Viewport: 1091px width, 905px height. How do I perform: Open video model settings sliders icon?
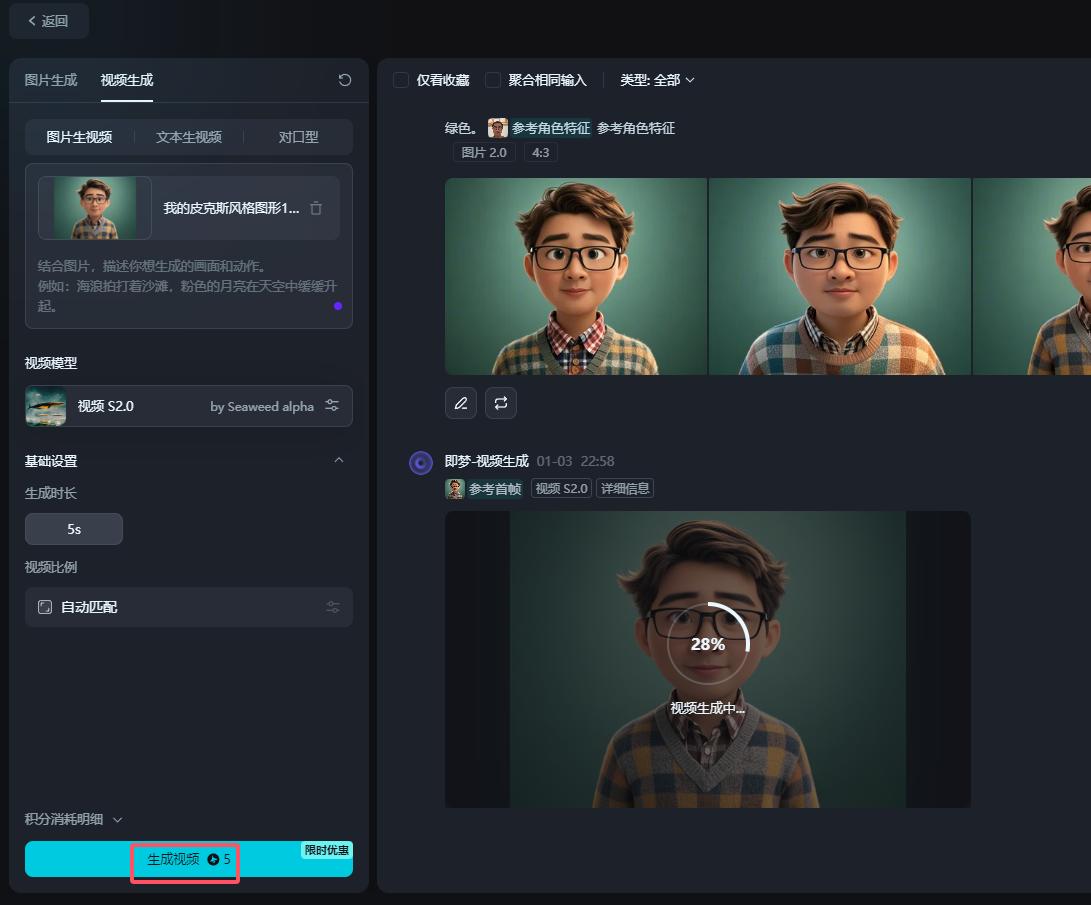332,406
